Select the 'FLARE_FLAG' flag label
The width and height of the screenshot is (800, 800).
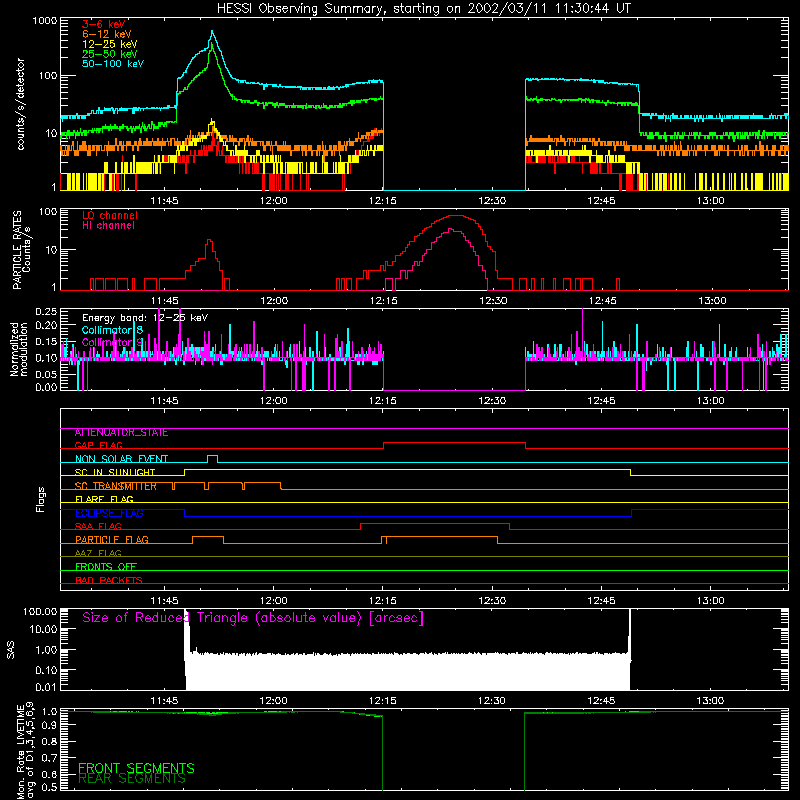[x=104, y=499]
